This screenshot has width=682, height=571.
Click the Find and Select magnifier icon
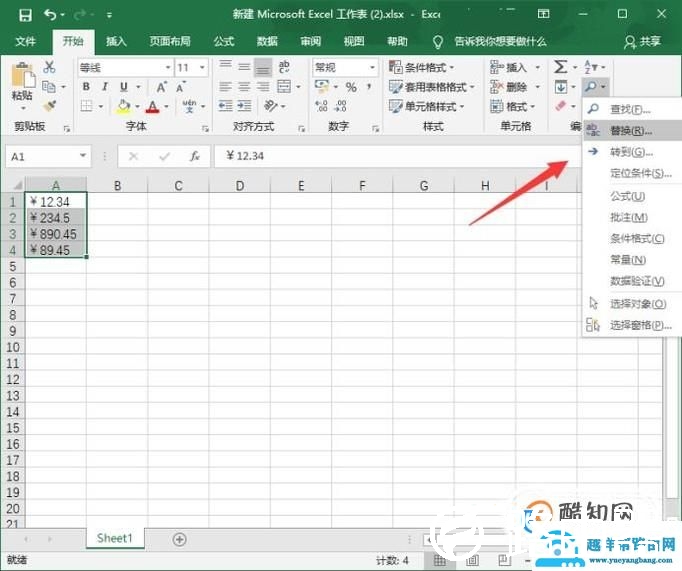591,87
